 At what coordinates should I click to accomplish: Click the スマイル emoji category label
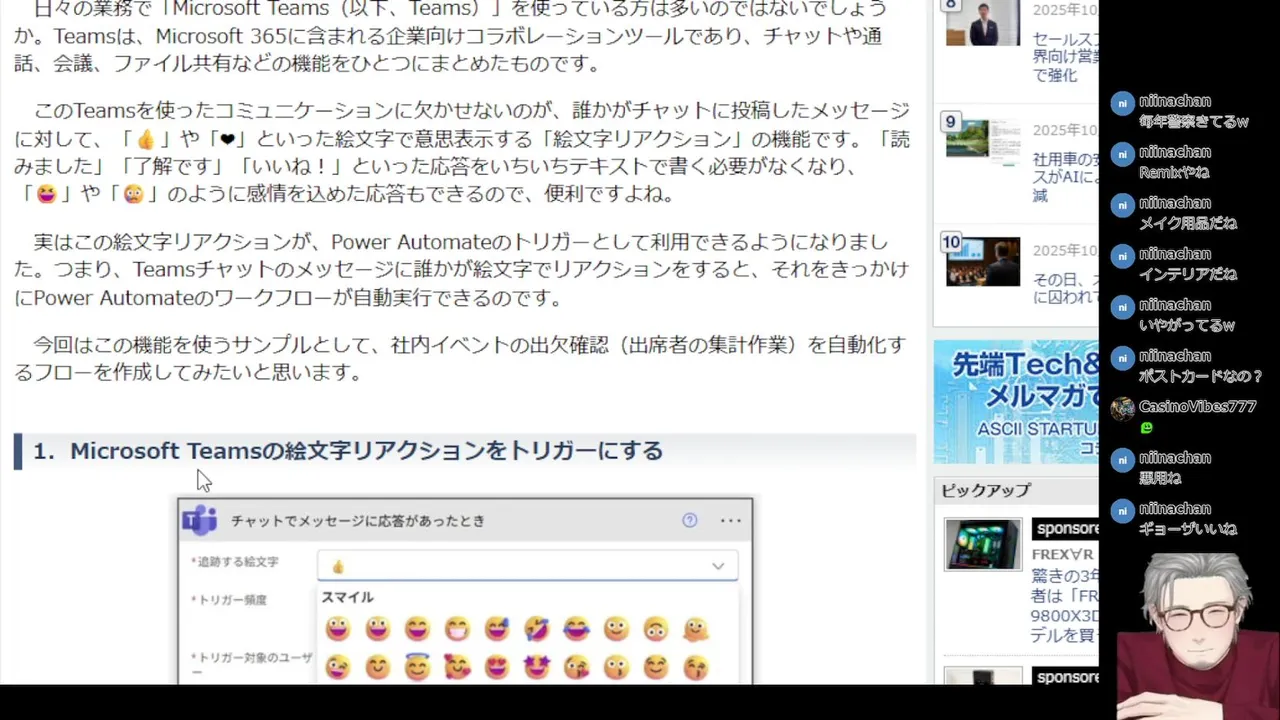(x=347, y=597)
